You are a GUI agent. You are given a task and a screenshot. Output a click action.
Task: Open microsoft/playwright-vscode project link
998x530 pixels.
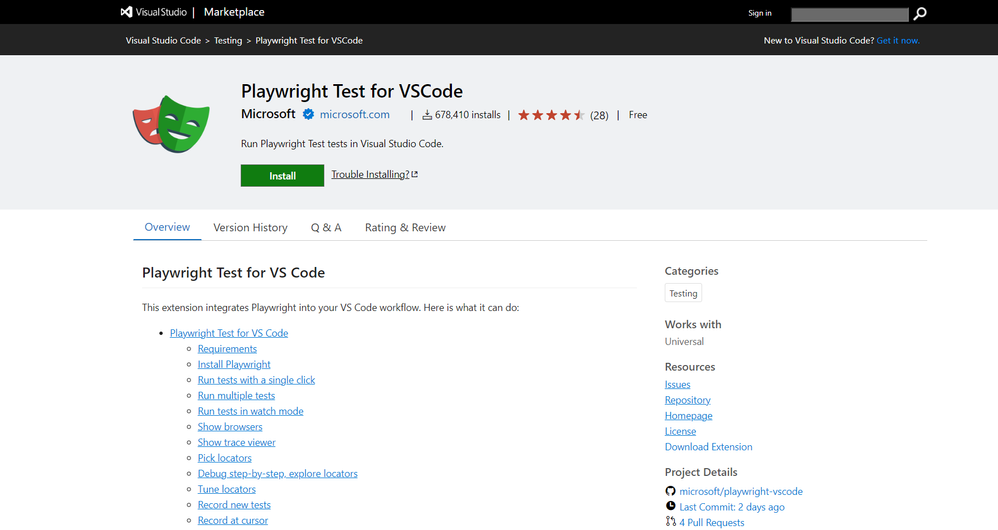pyautogui.click(x=741, y=491)
